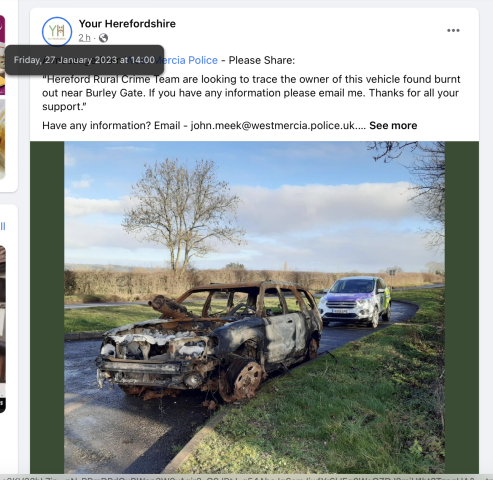The height and width of the screenshot is (480, 493).
Task: Open the Your Herefordshire YH profile avatar
Action: pos(57,31)
